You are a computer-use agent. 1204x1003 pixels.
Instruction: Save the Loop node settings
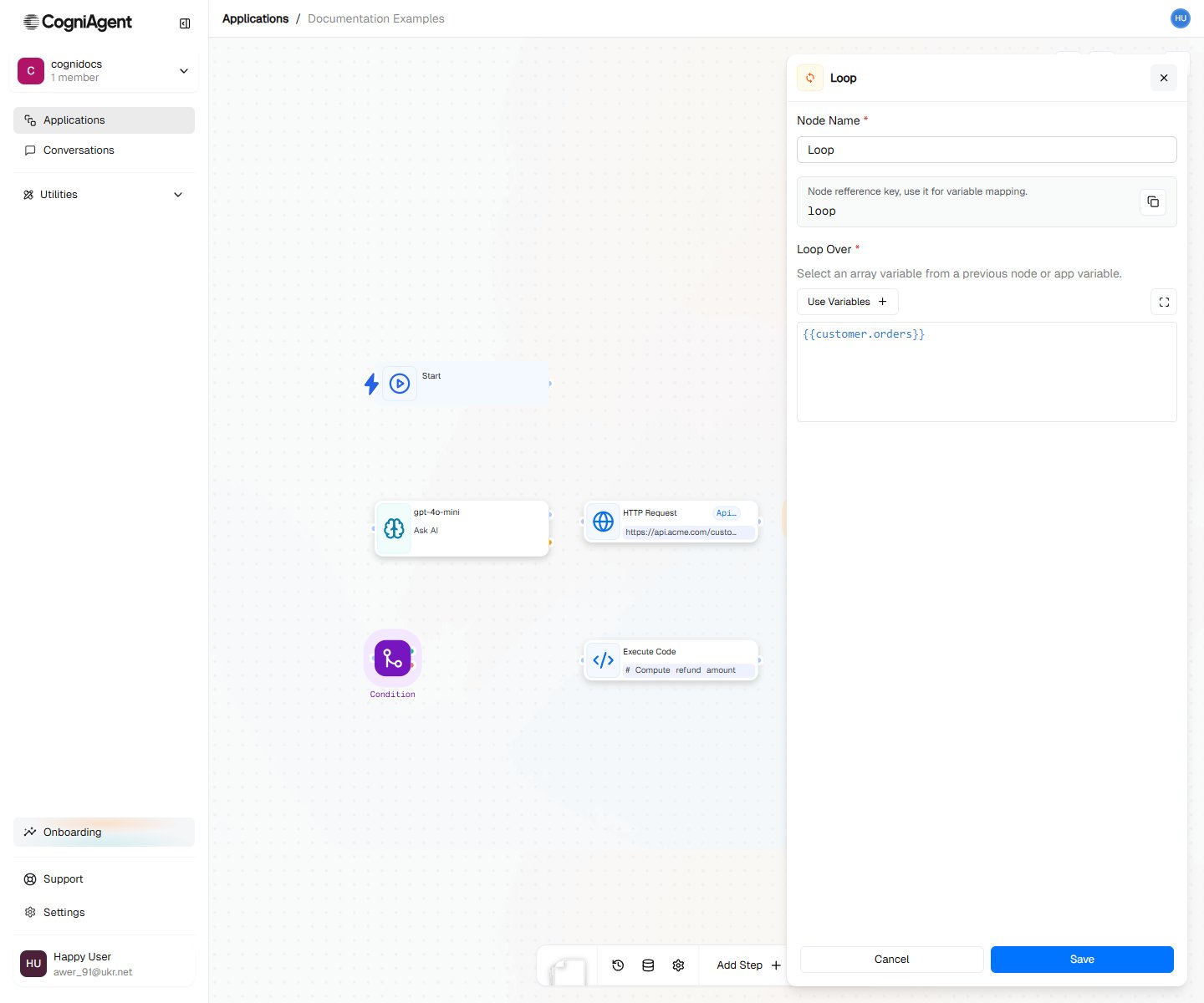tap(1082, 960)
